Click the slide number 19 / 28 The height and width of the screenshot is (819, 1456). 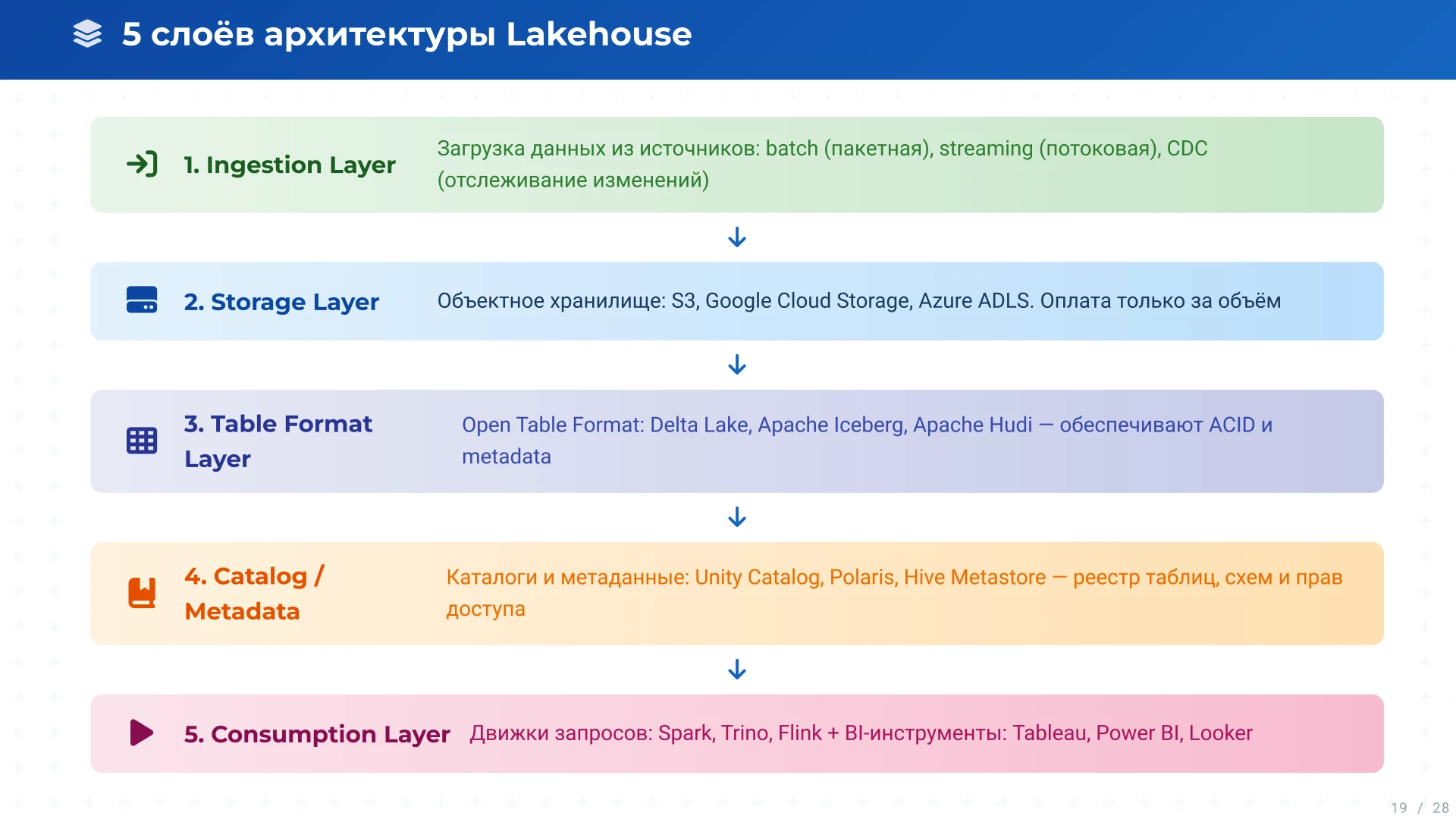[1419, 808]
